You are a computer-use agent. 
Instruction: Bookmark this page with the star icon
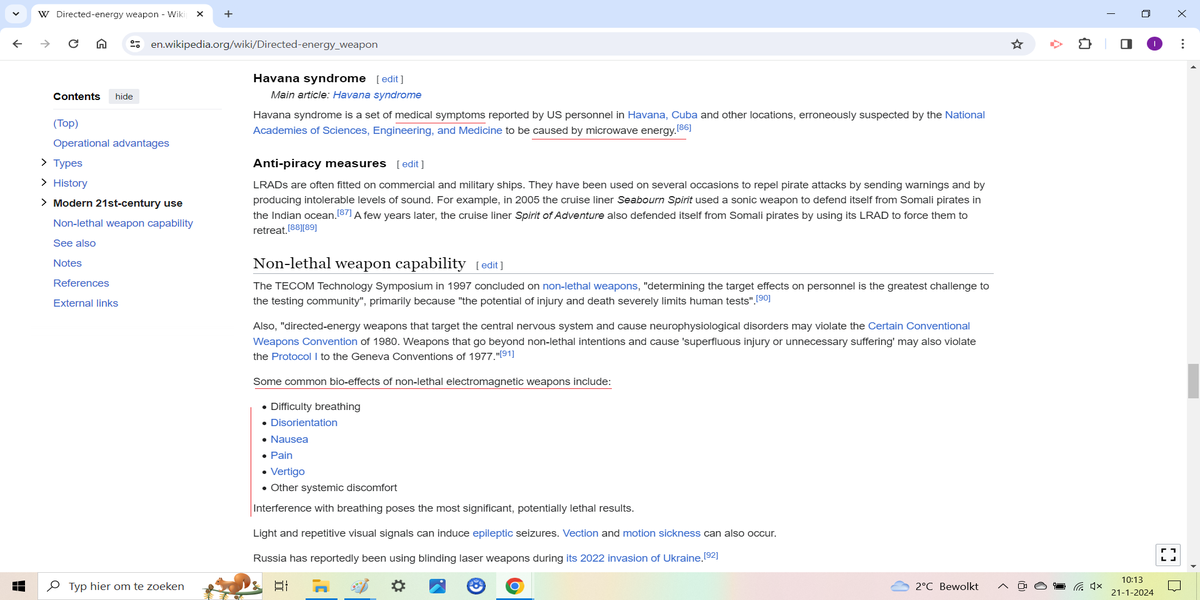1017,44
